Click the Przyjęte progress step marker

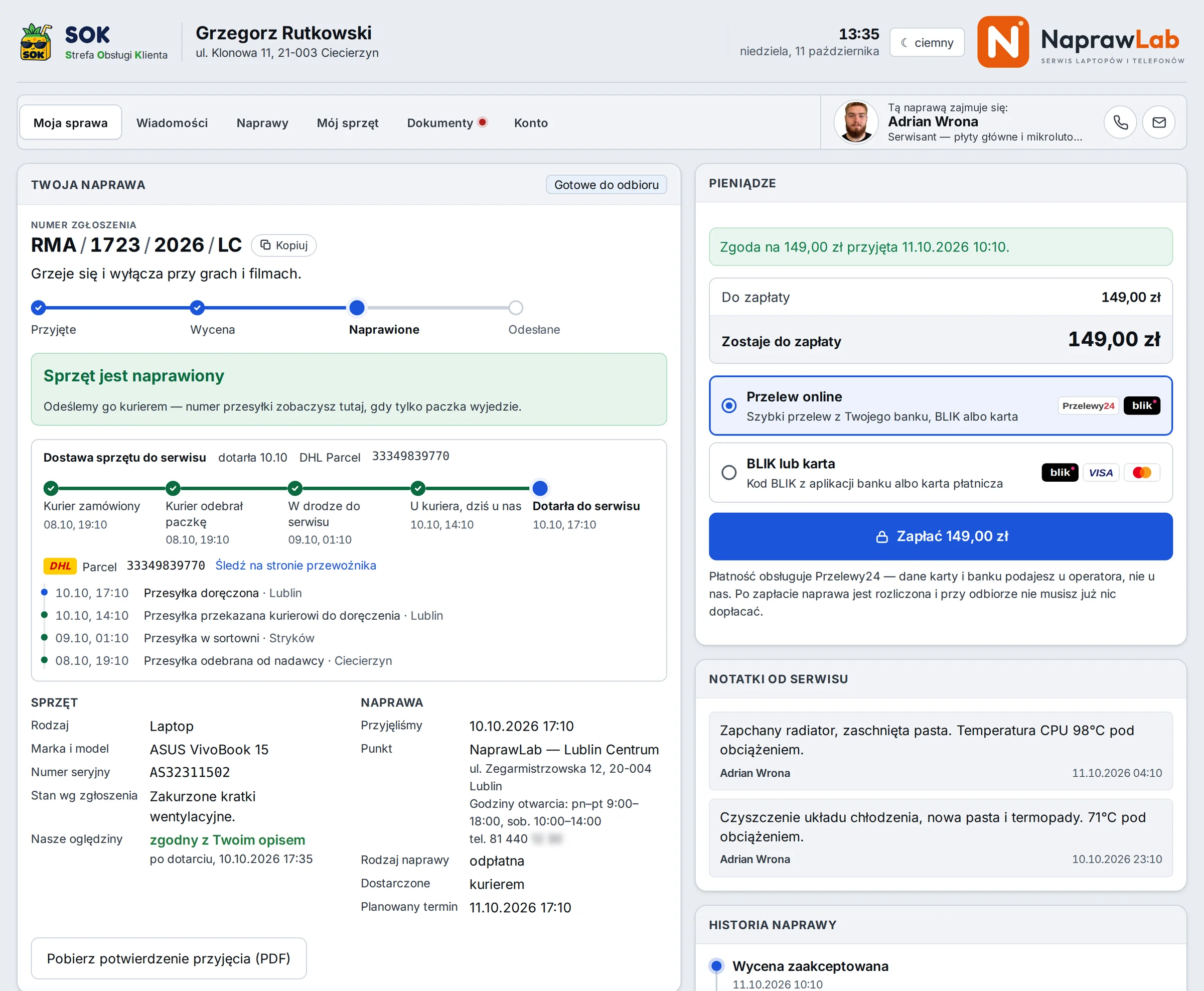click(x=38, y=308)
